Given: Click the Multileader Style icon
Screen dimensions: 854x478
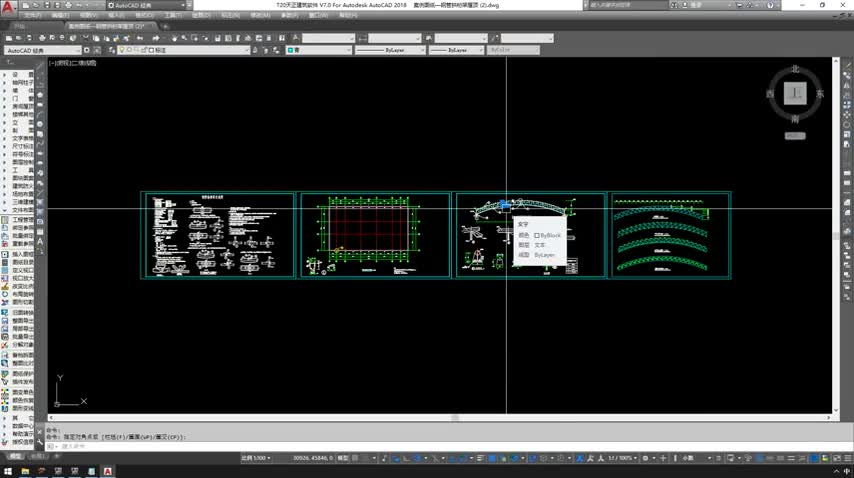Looking at the screenshot, I should (x=495, y=38).
